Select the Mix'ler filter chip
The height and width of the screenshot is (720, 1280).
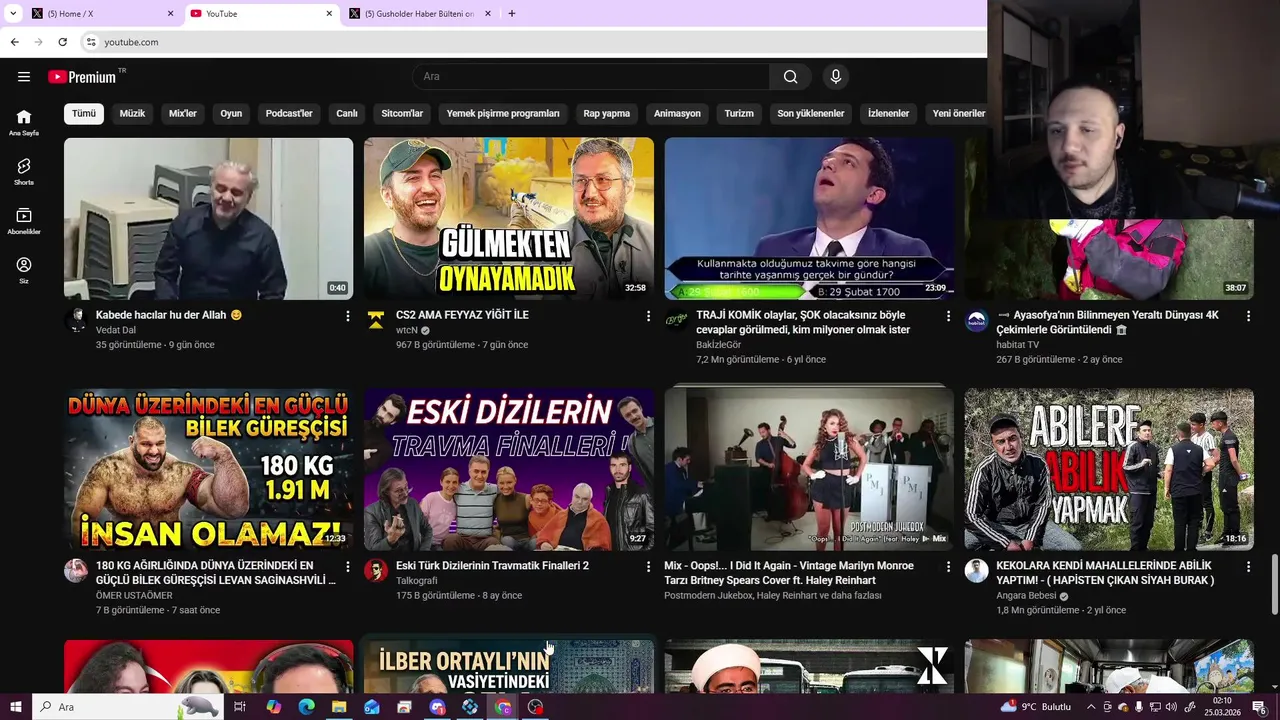183,113
